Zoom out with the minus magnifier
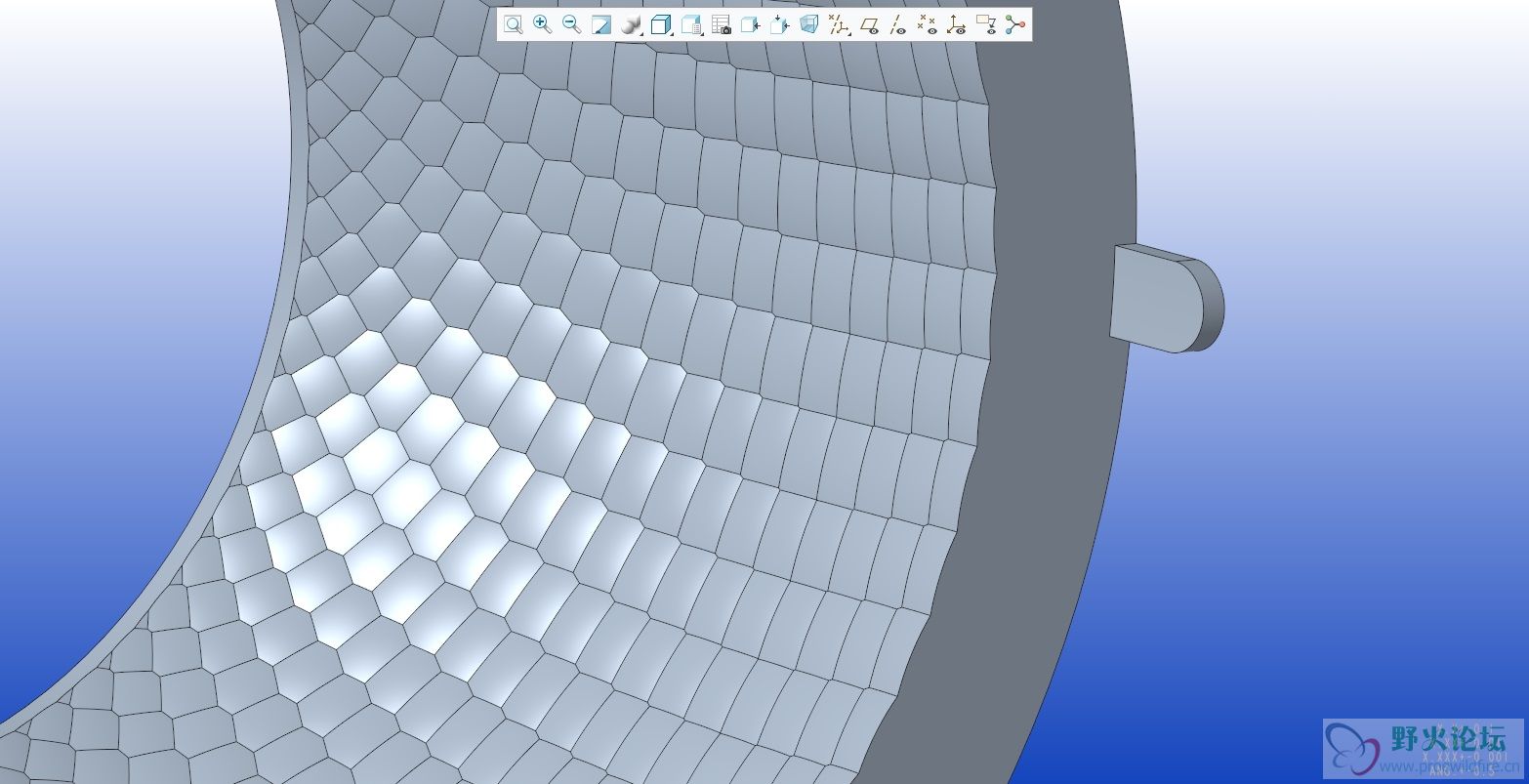Screen dimensions: 1529x784 tap(571, 24)
